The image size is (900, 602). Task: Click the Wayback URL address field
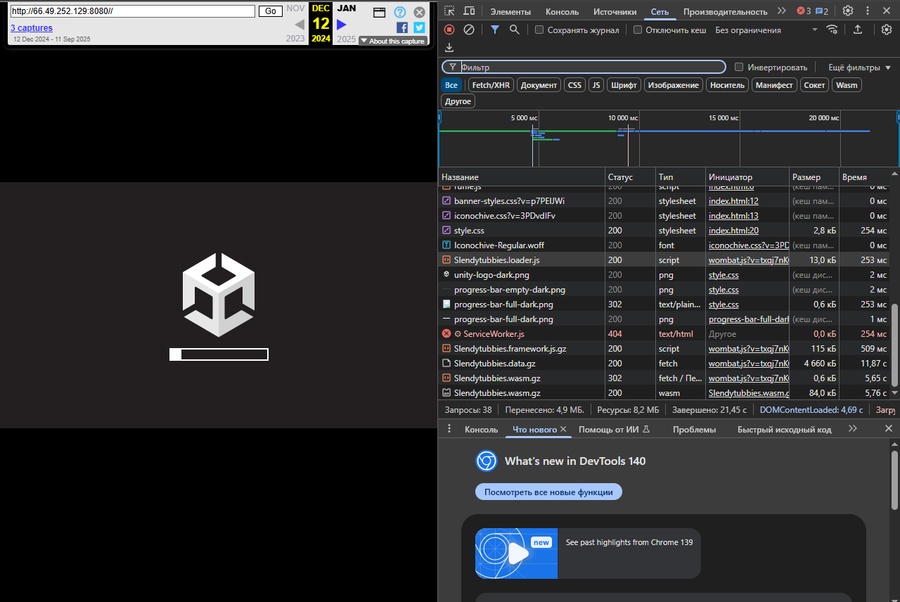[x=132, y=11]
